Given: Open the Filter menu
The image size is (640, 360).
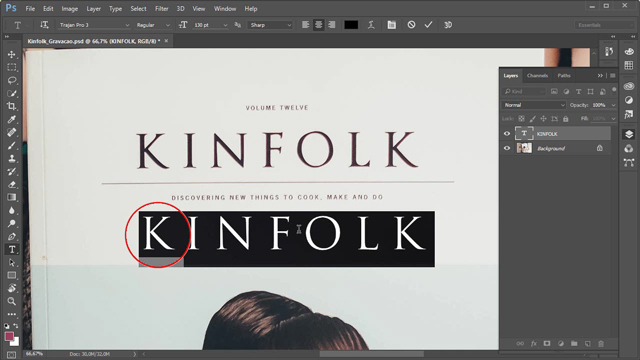Looking at the screenshot, I should coord(162,9).
